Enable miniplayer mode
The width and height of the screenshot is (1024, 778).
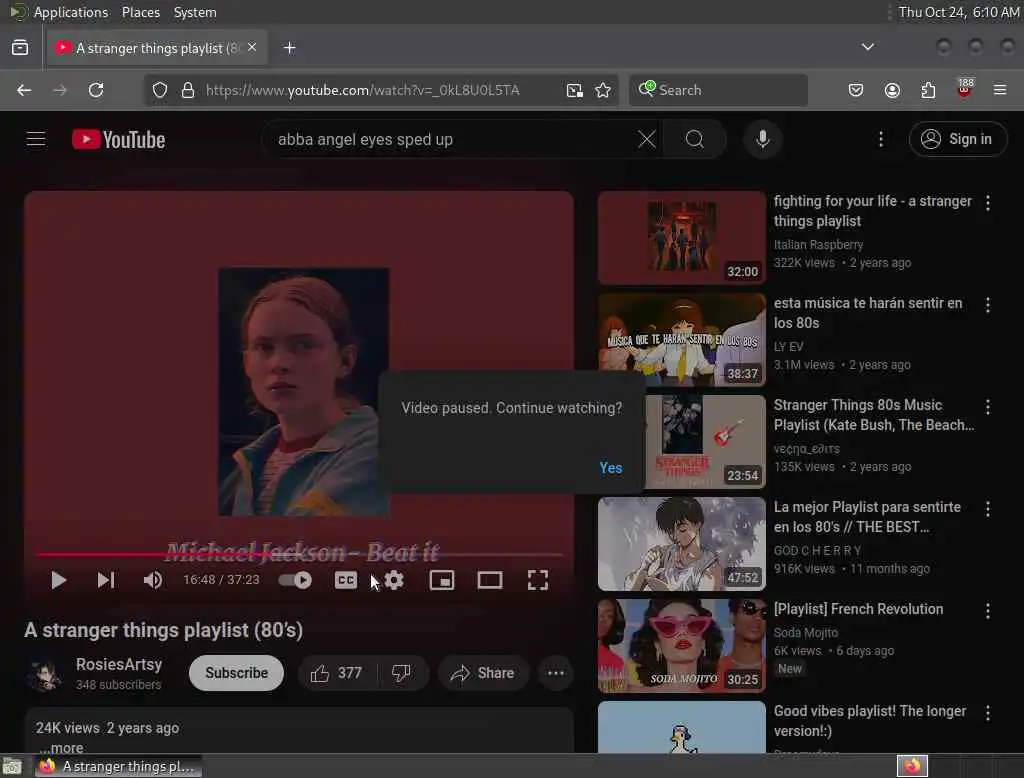(442, 580)
